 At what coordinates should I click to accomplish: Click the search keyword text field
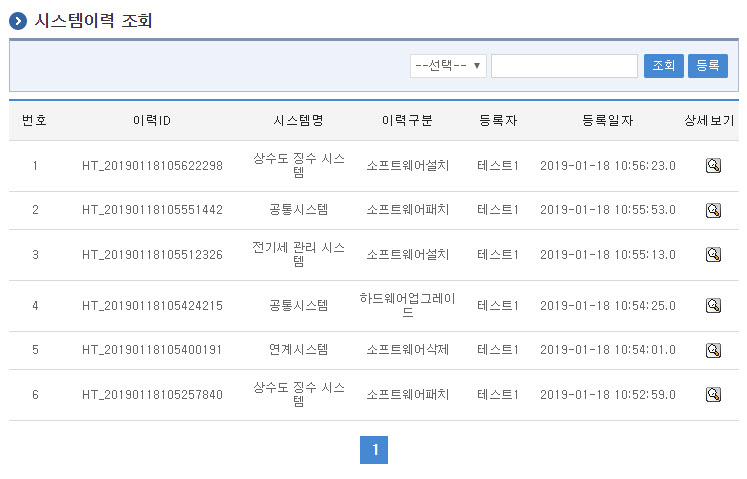[564, 66]
